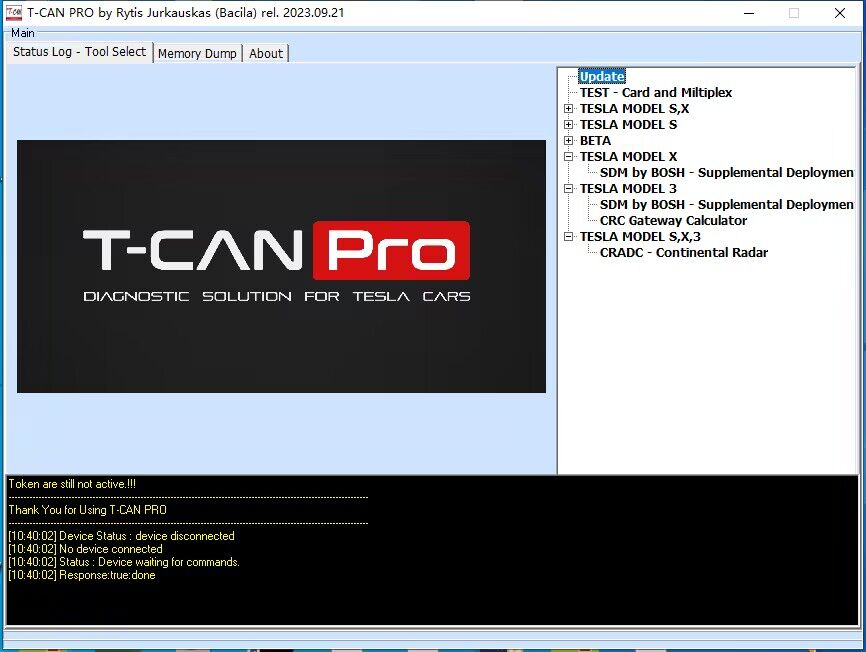This screenshot has height=652, width=866.
Task: Expand the TESLA MODEL S node
Action: pyautogui.click(x=568, y=125)
